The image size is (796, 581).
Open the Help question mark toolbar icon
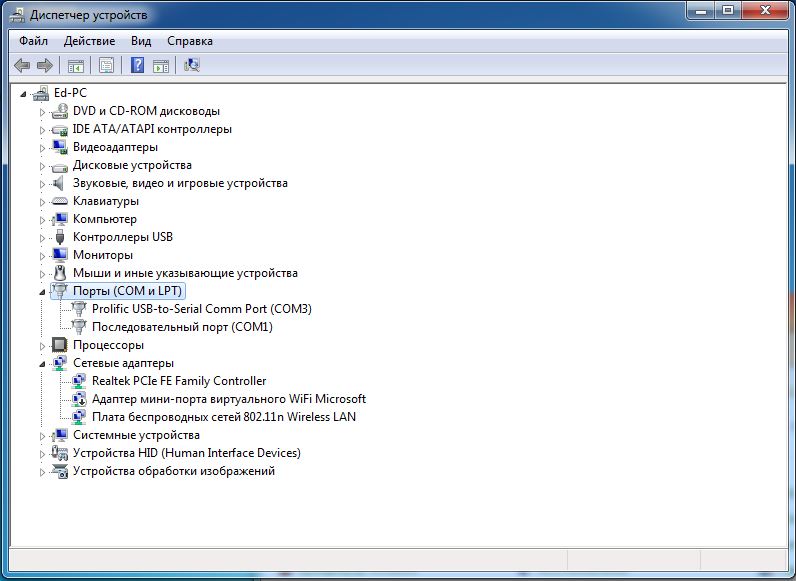tap(137, 65)
